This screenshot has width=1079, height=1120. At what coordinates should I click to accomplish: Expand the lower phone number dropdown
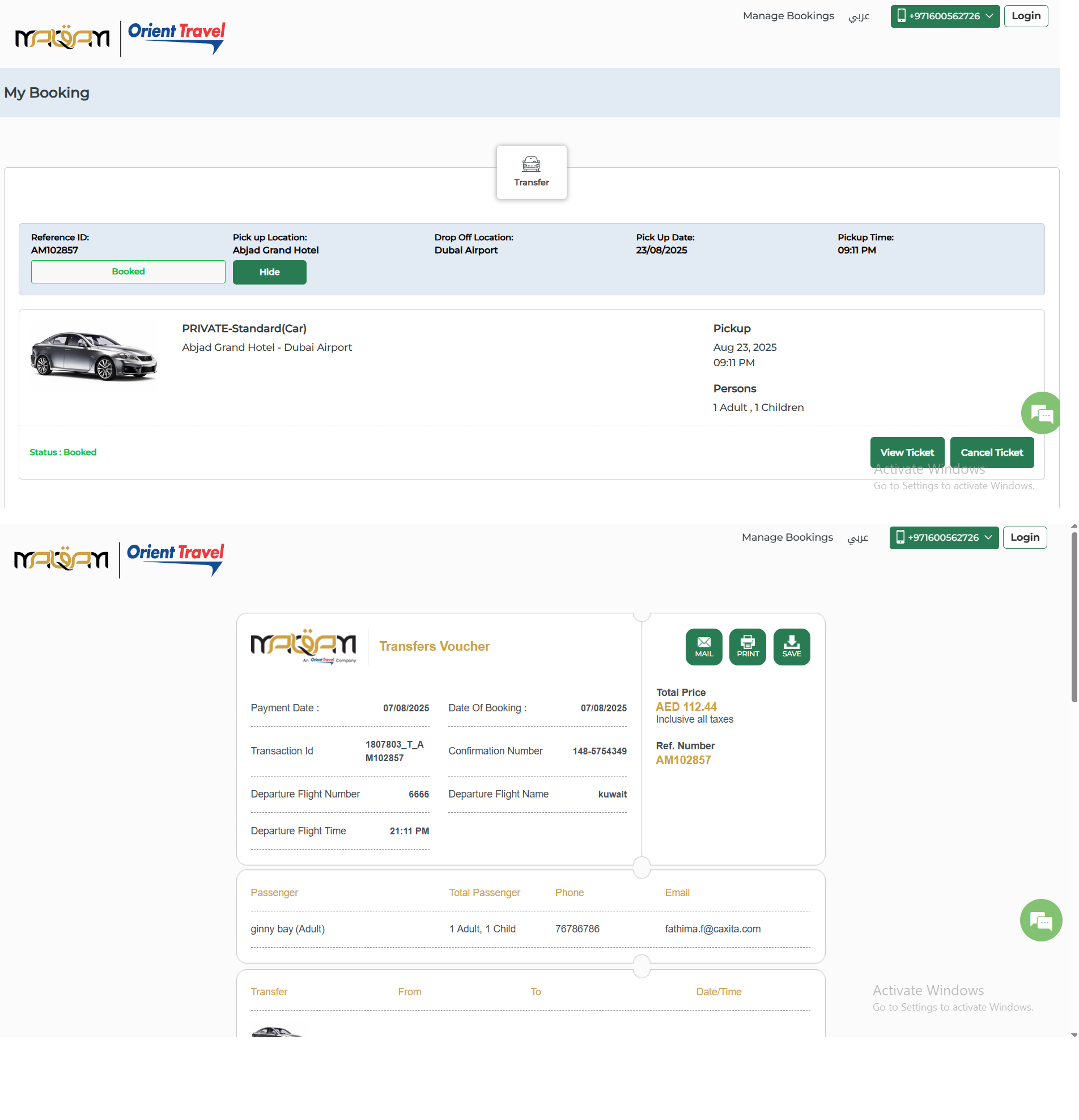pos(943,537)
